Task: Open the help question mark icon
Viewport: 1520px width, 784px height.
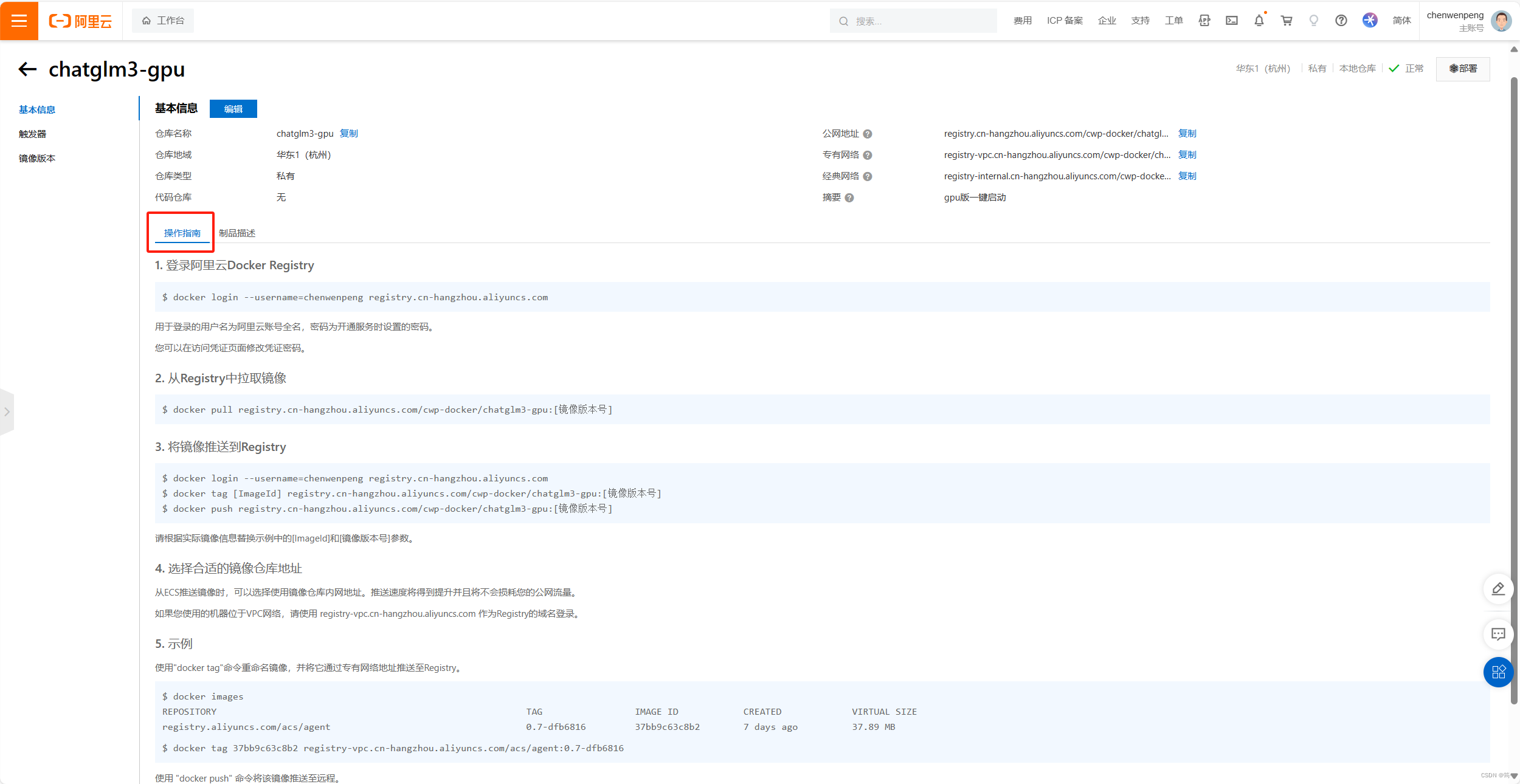Action: (x=1341, y=21)
